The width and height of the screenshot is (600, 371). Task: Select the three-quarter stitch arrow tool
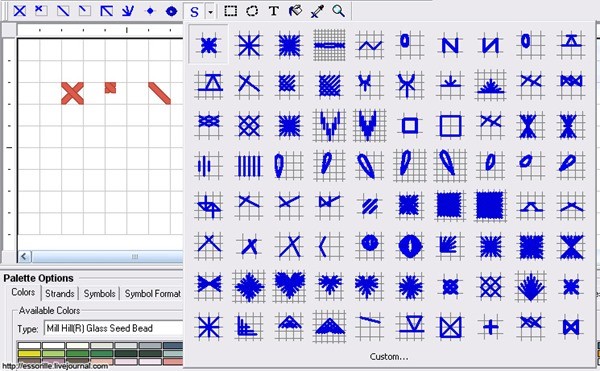(106, 11)
